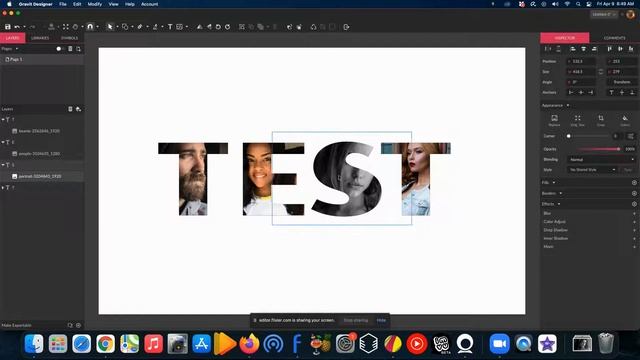Add the Inner Shadow effect
640x360 pixels.
coord(634,238)
